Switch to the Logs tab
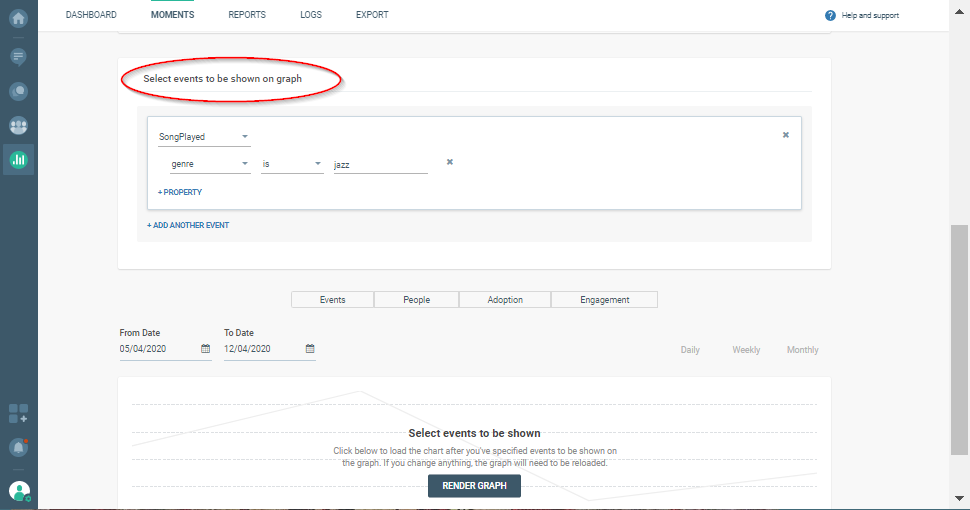 coord(311,15)
